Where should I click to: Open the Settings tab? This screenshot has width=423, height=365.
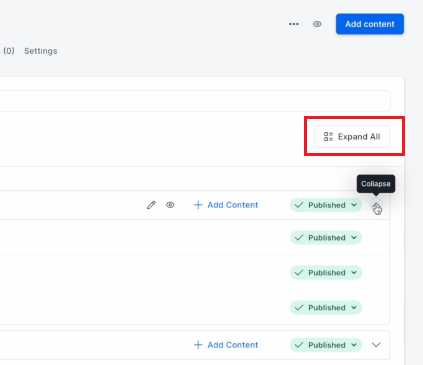pos(41,51)
